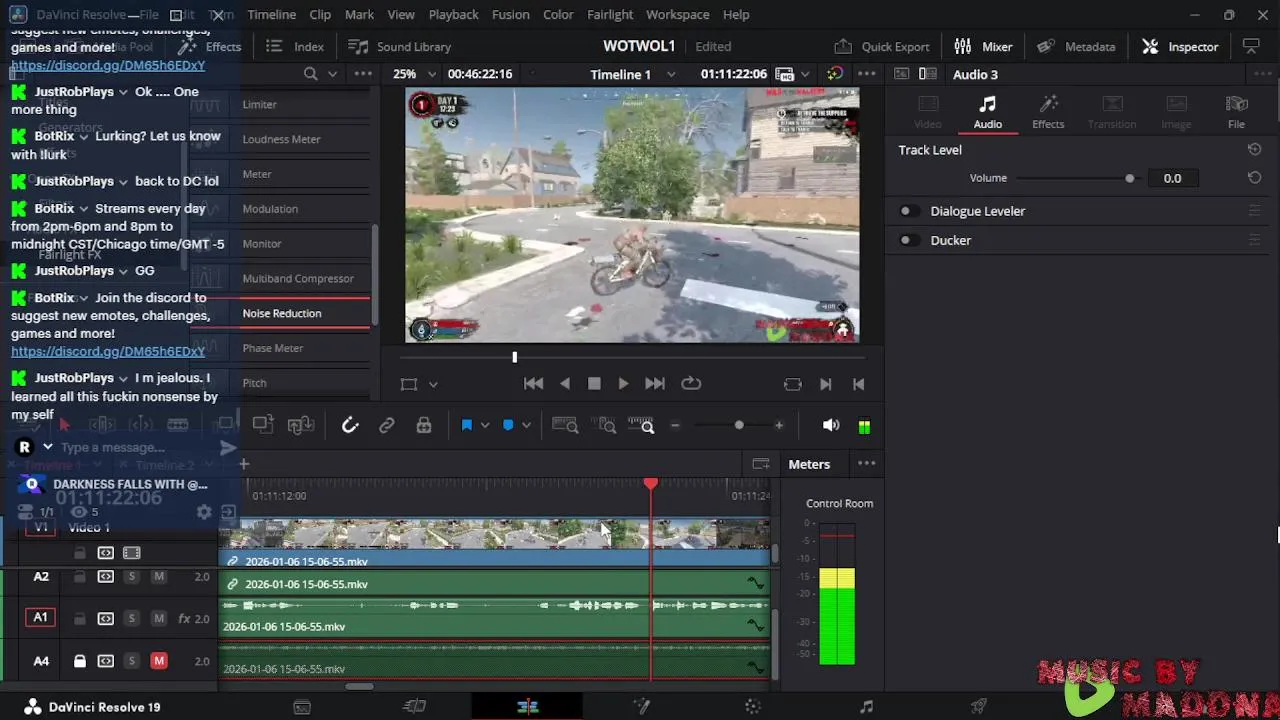
Task: Mute track A2 with M button
Action: 158,577
